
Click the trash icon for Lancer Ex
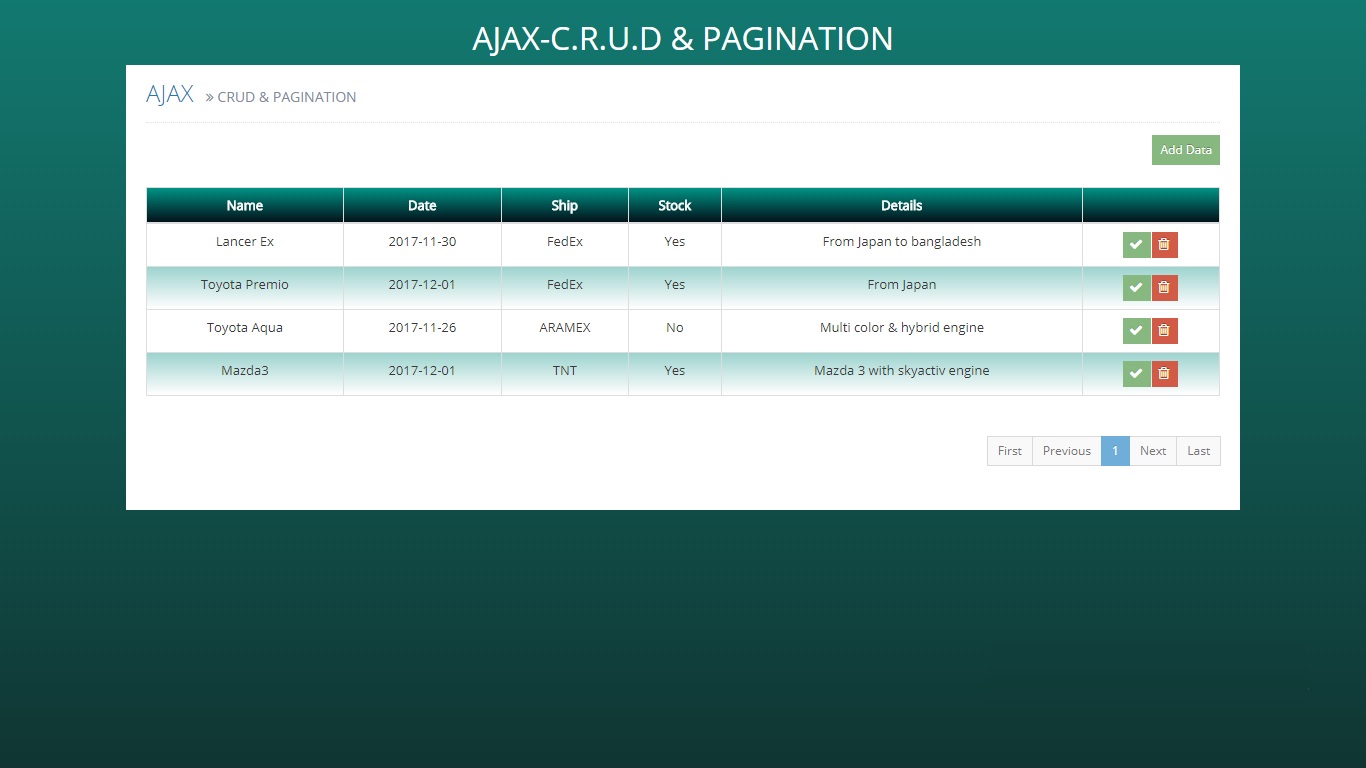pyautogui.click(x=1163, y=244)
